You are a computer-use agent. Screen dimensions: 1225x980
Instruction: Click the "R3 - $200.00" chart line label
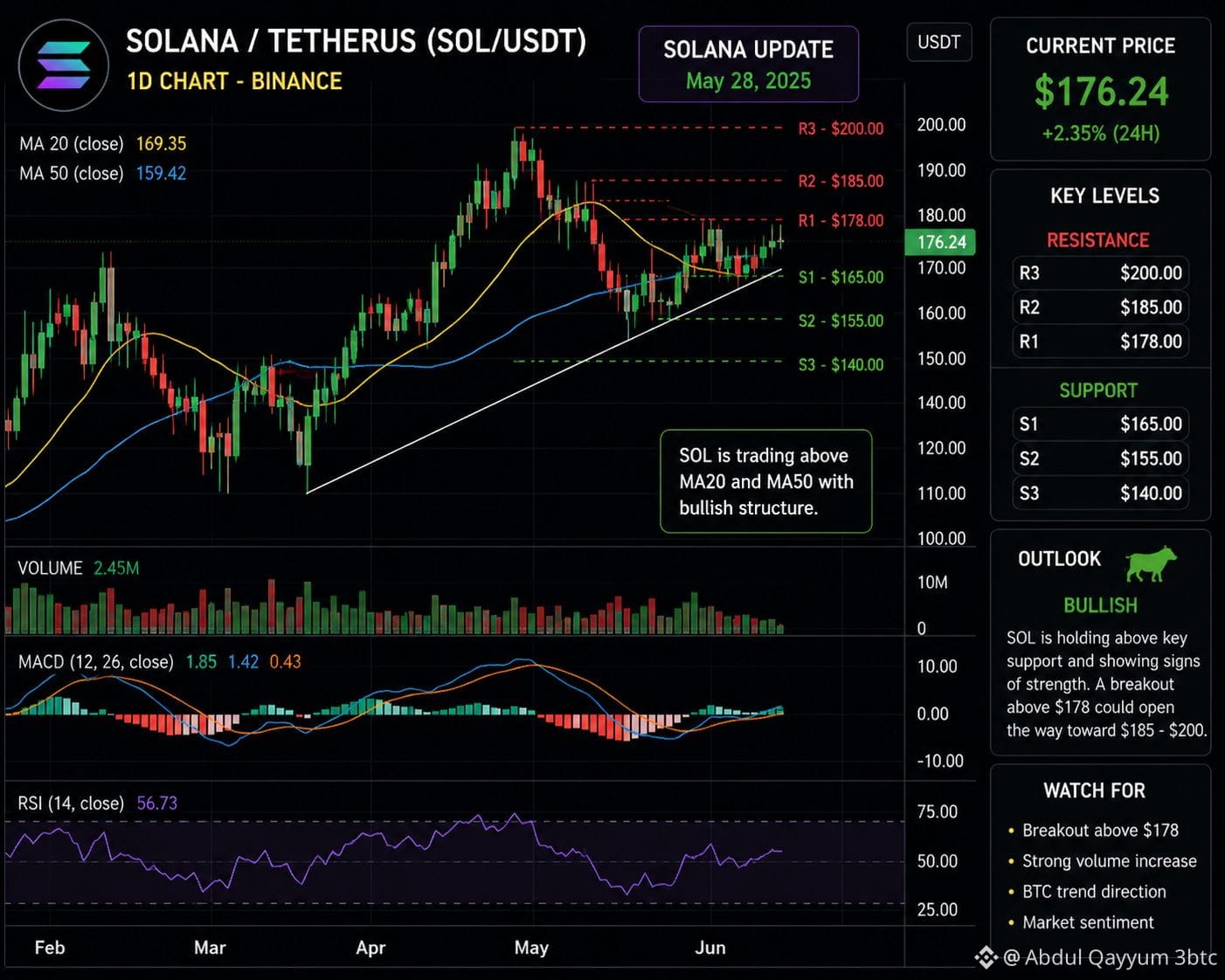(841, 128)
